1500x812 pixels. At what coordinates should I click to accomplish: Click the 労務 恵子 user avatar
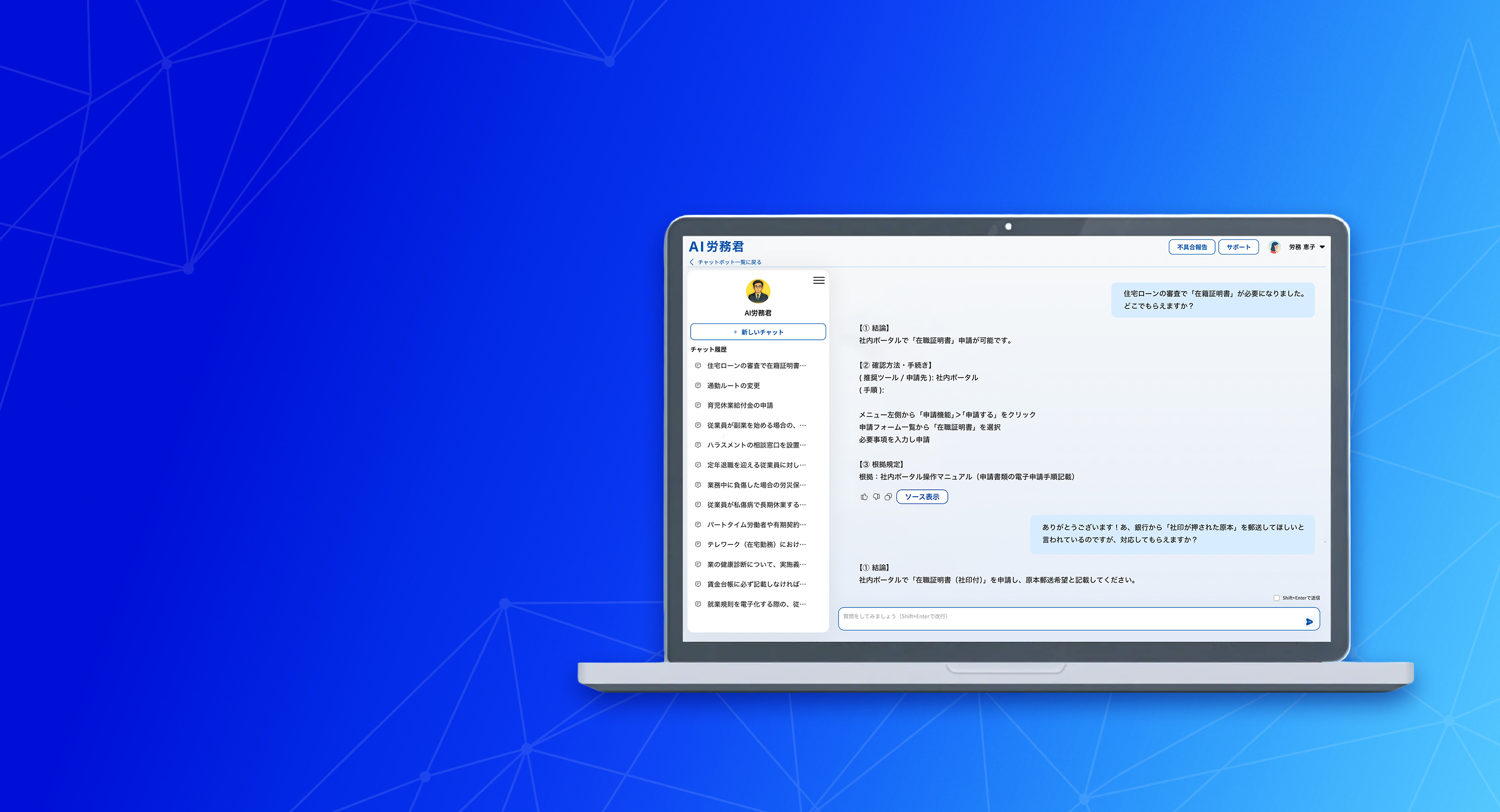[x=1274, y=247]
